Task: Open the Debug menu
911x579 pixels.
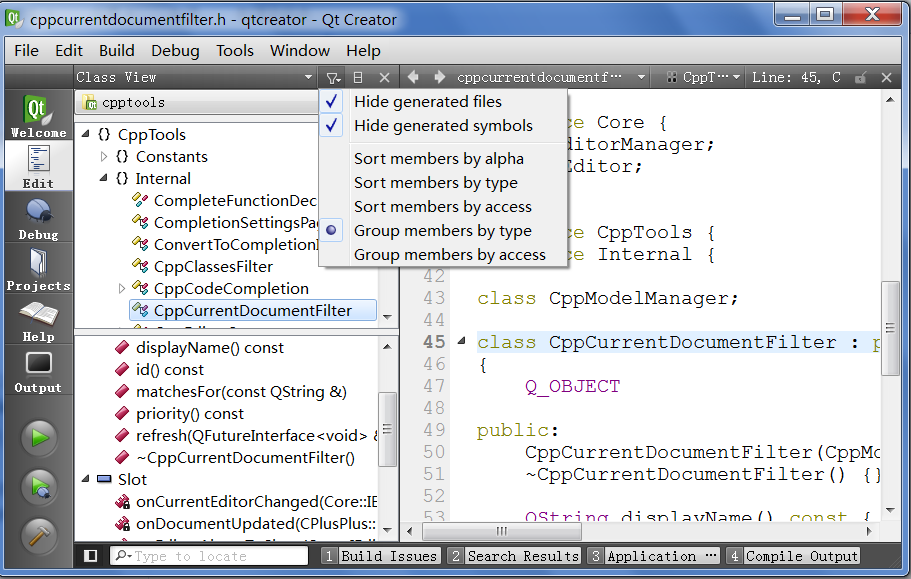Action: [x=175, y=51]
